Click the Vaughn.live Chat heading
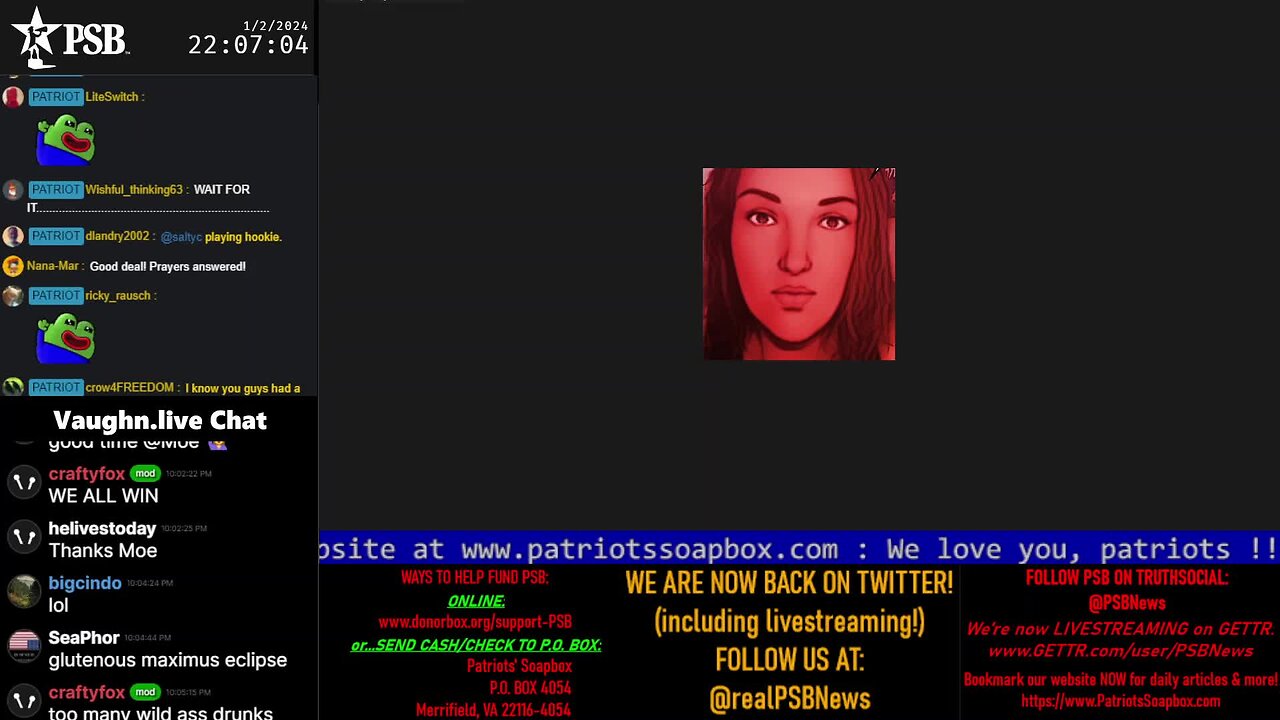The image size is (1280, 720). coord(160,420)
